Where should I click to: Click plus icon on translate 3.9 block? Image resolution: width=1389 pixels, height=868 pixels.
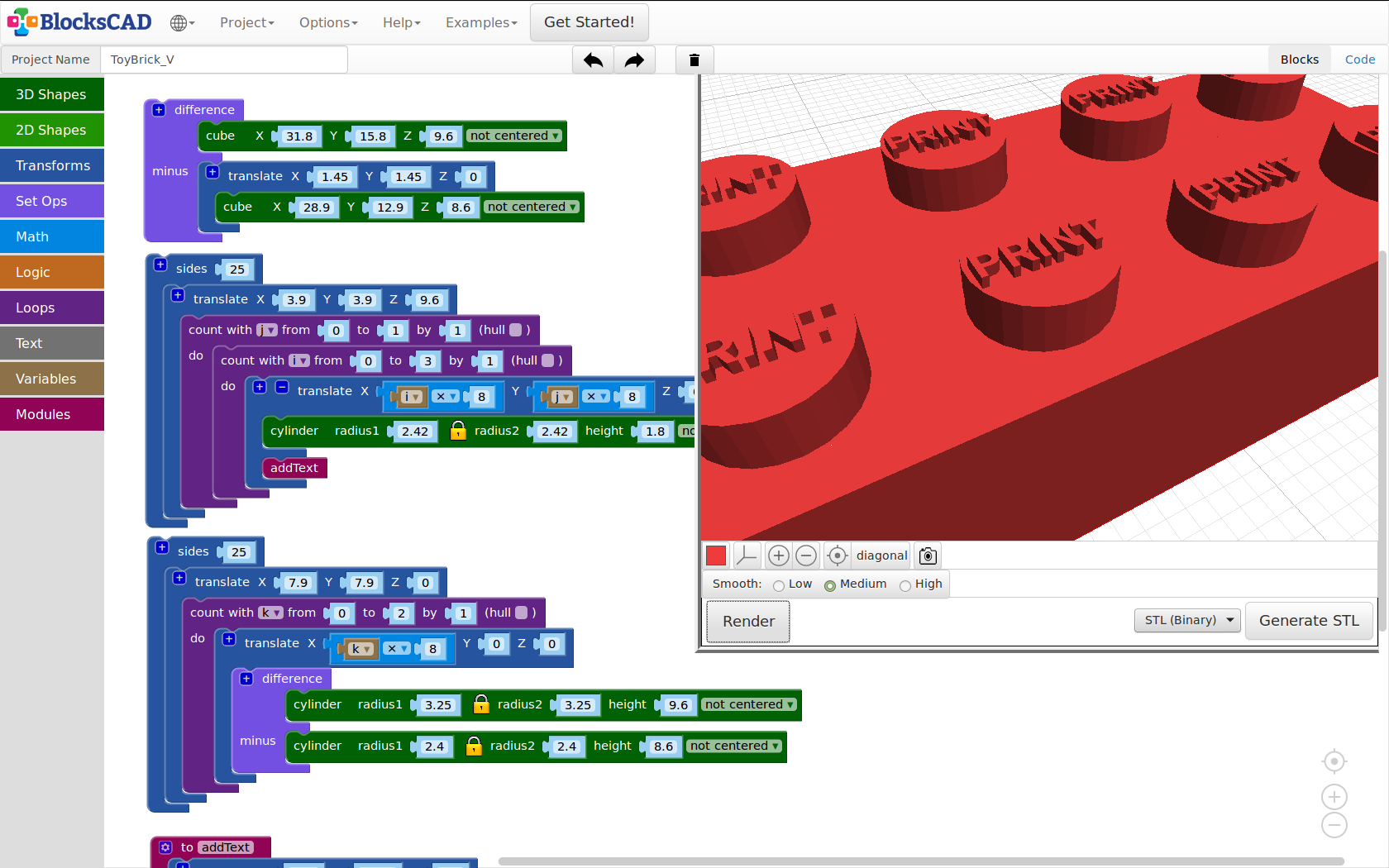tap(178, 295)
